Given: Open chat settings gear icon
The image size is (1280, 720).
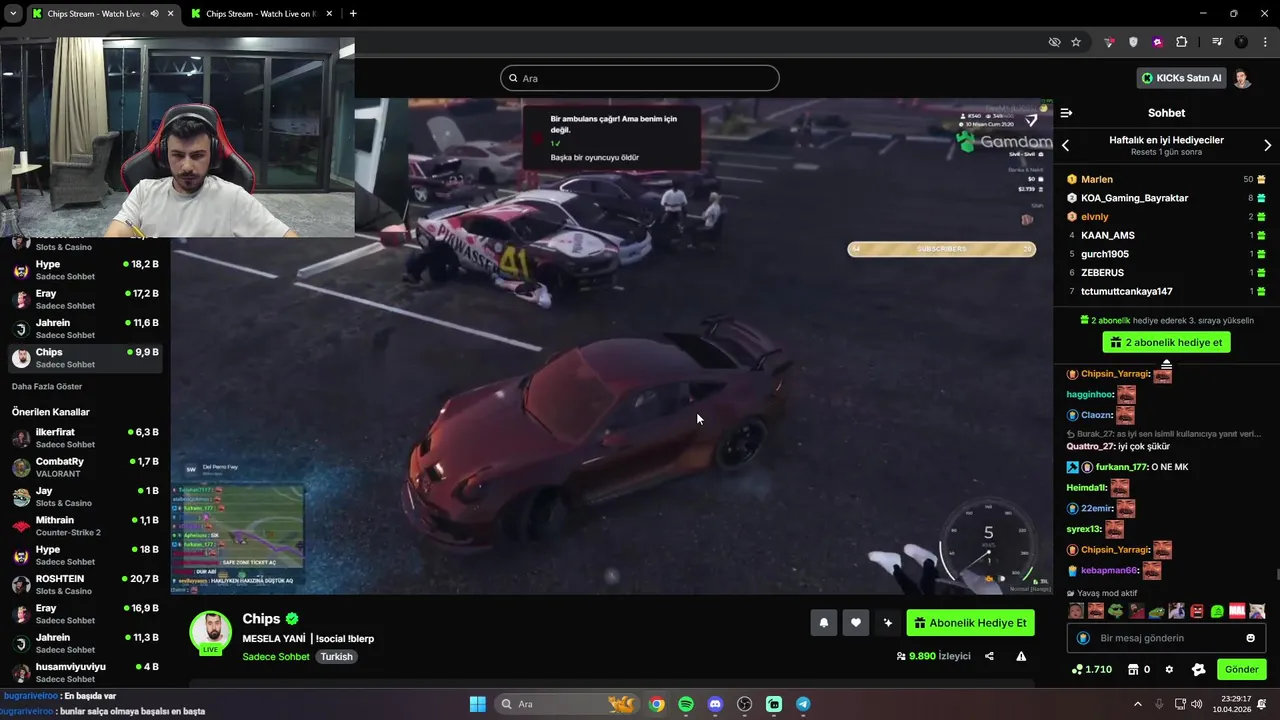Looking at the screenshot, I should 1169,669.
